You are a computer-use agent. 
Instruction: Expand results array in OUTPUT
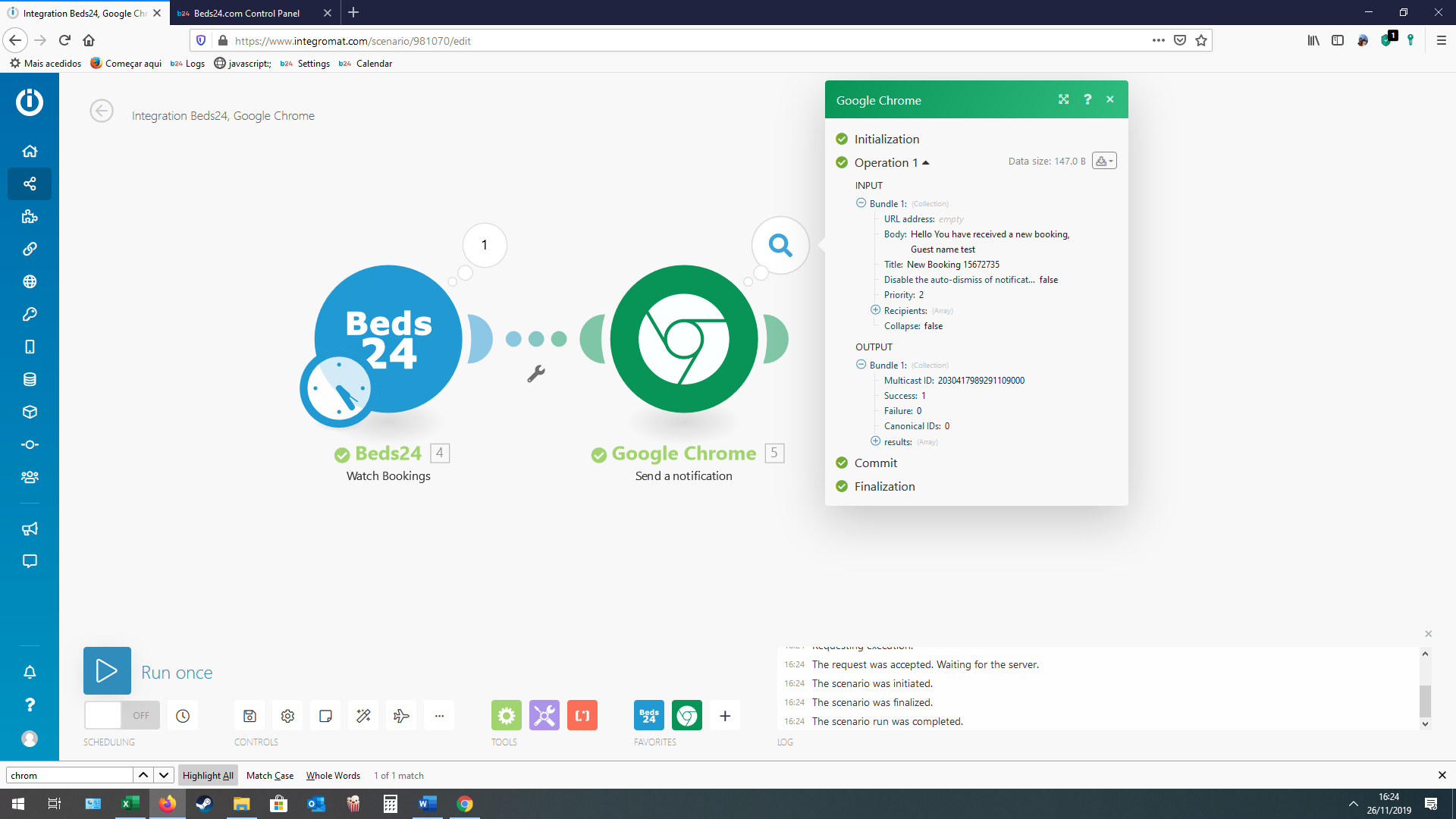coord(875,441)
